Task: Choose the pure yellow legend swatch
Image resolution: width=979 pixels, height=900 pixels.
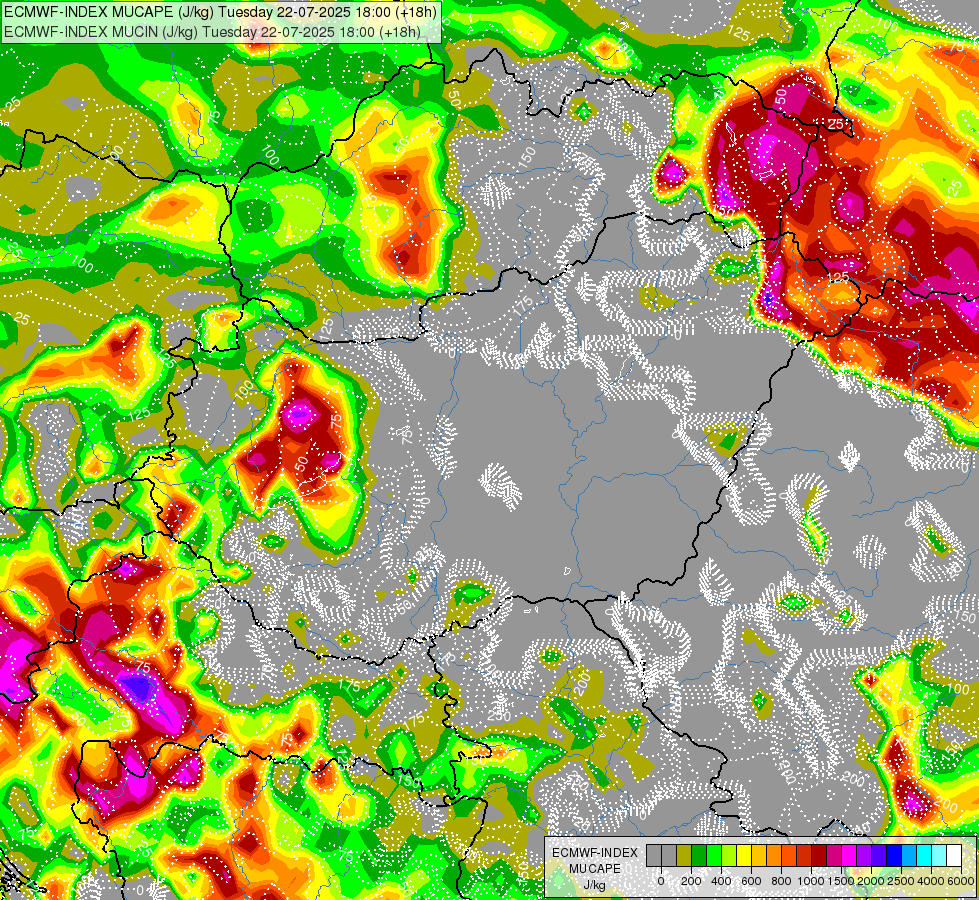Action: (744, 855)
